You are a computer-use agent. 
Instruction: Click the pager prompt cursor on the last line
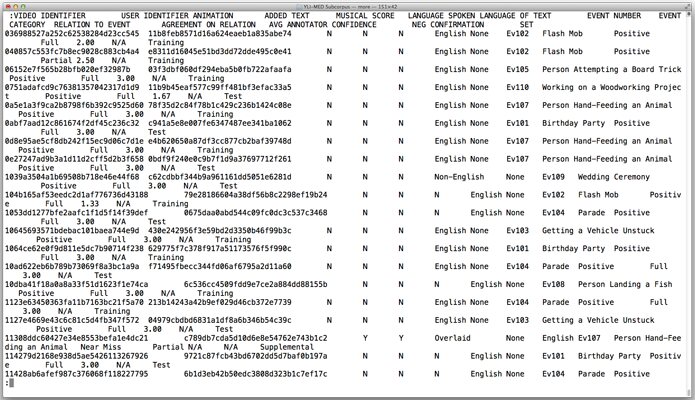pos(12,383)
